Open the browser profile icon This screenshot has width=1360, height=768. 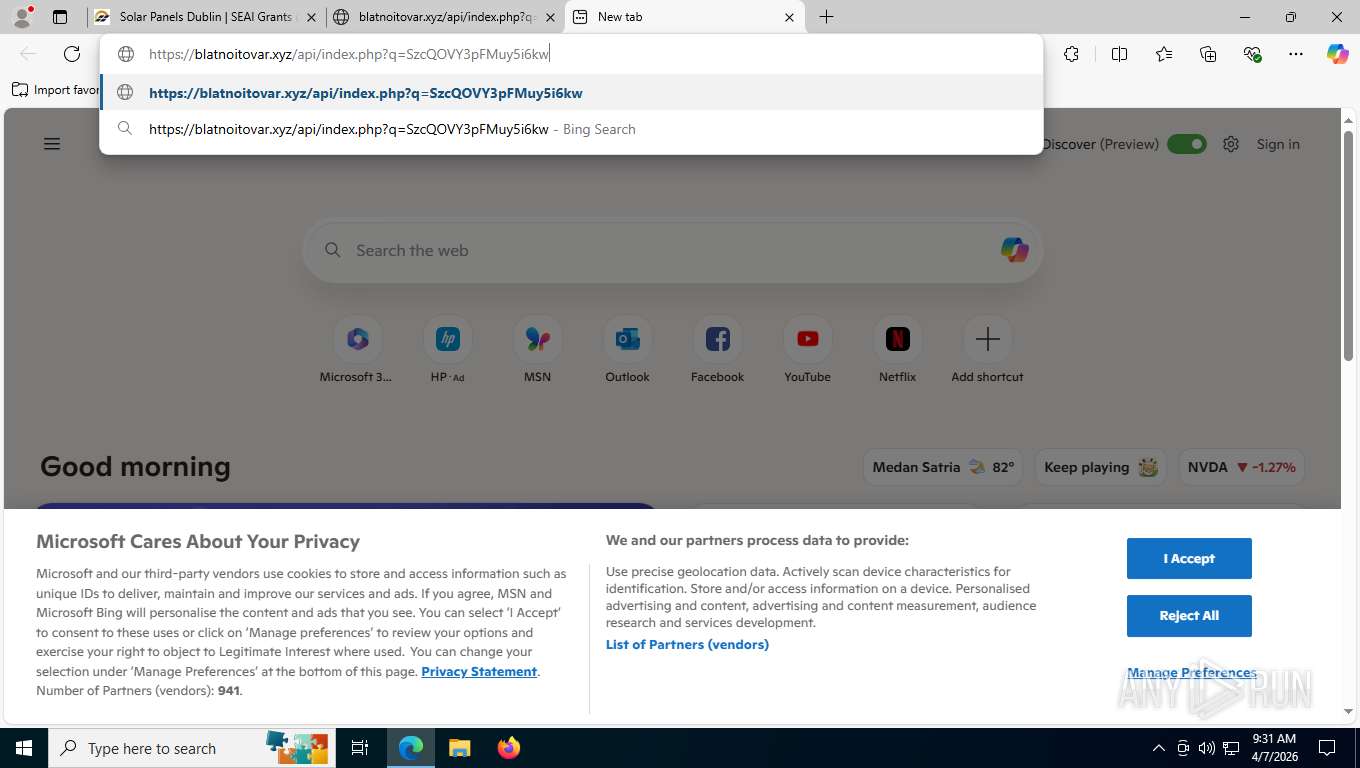pyautogui.click(x=21, y=17)
